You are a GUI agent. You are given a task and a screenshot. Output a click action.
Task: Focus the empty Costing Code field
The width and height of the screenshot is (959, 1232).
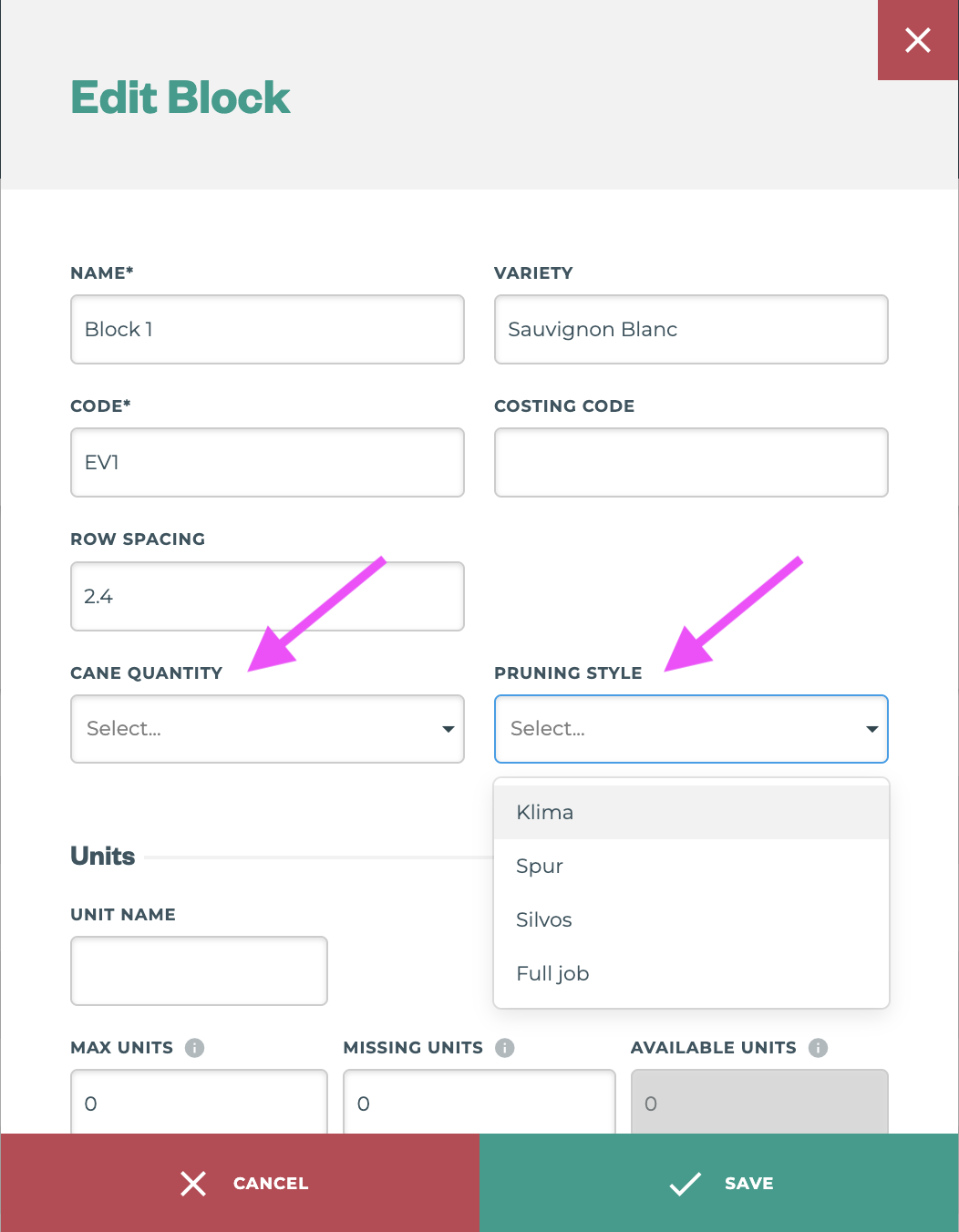point(690,462)
